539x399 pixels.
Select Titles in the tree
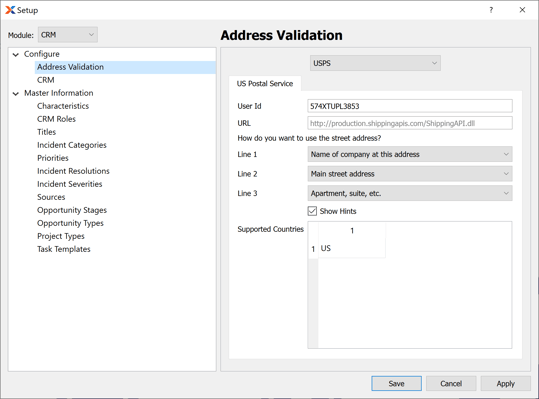coord(46,132)
